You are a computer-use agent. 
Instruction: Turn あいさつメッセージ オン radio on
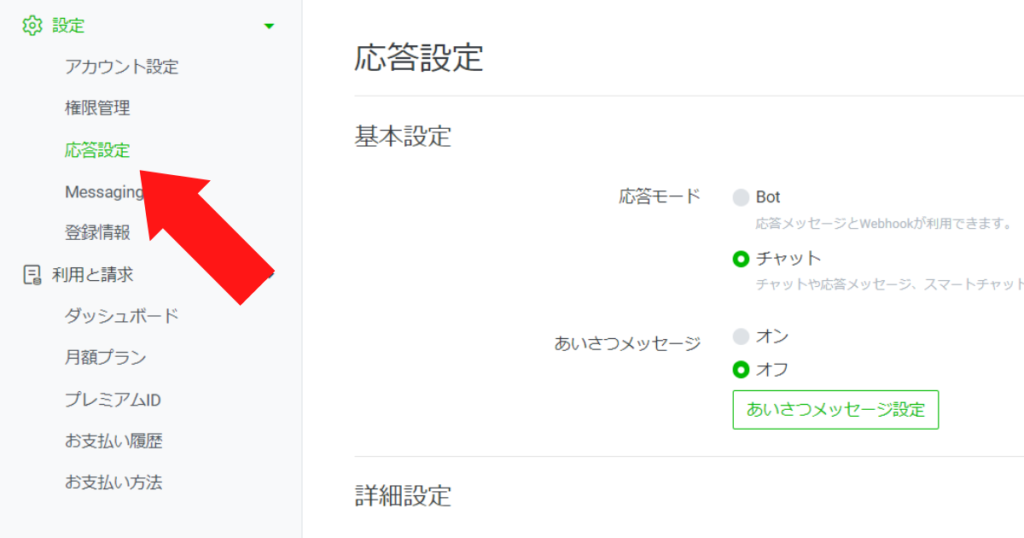741,336
